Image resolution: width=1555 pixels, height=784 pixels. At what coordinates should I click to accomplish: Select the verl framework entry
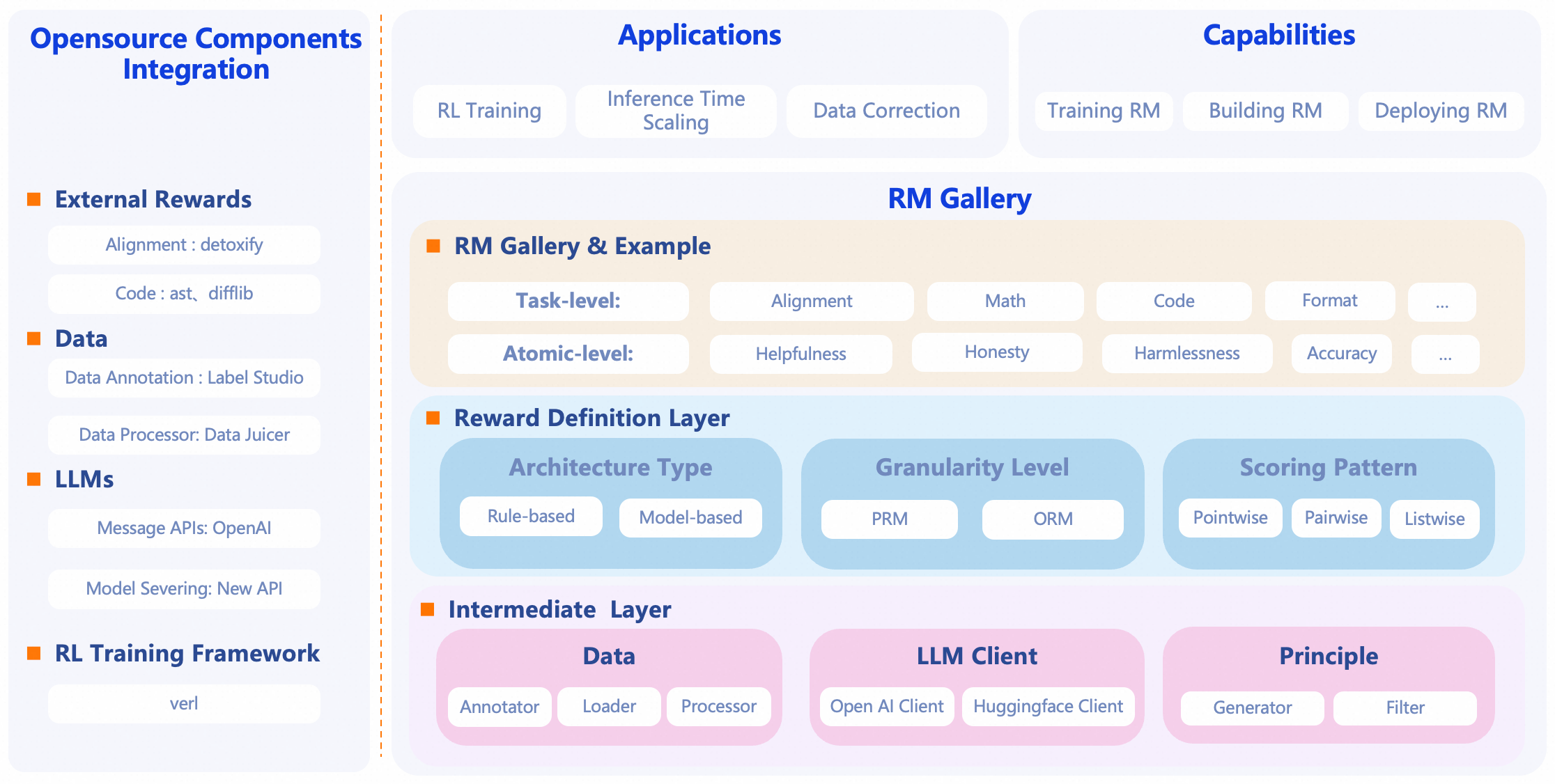click(x=183, y=703)
